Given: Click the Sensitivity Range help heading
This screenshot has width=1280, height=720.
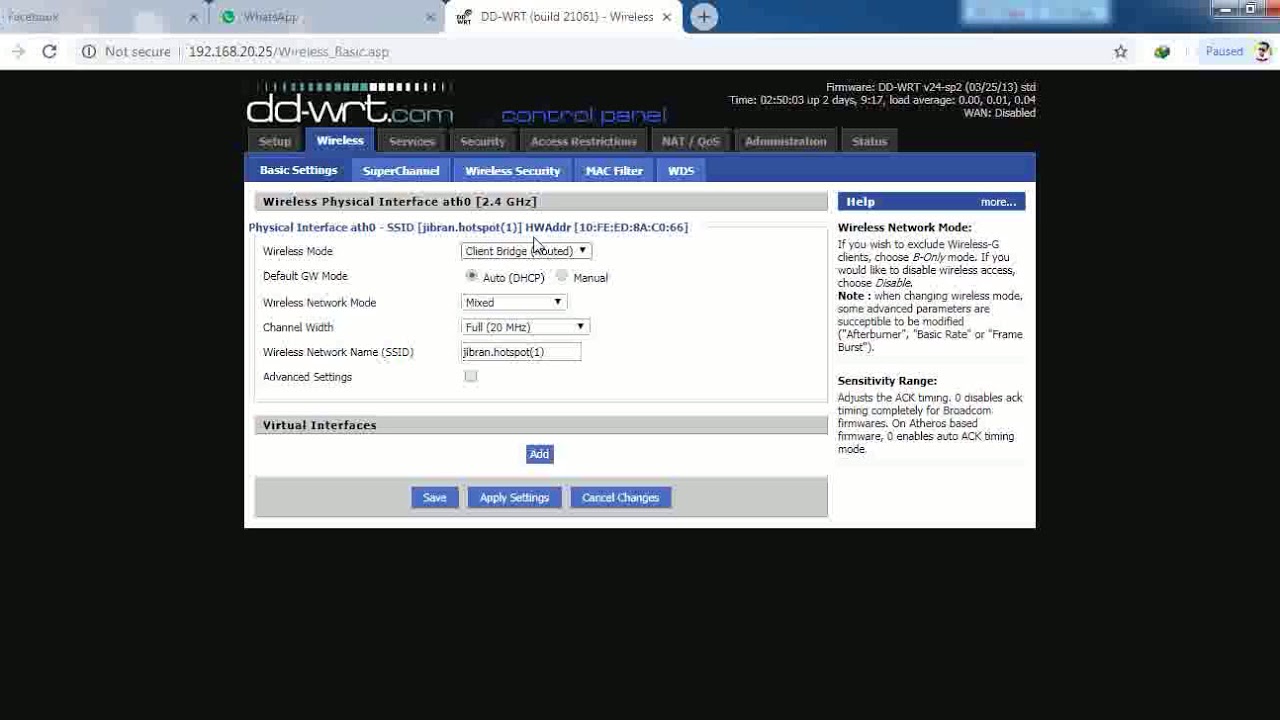Looking at the screenshot, I should [x=887, y=381].
